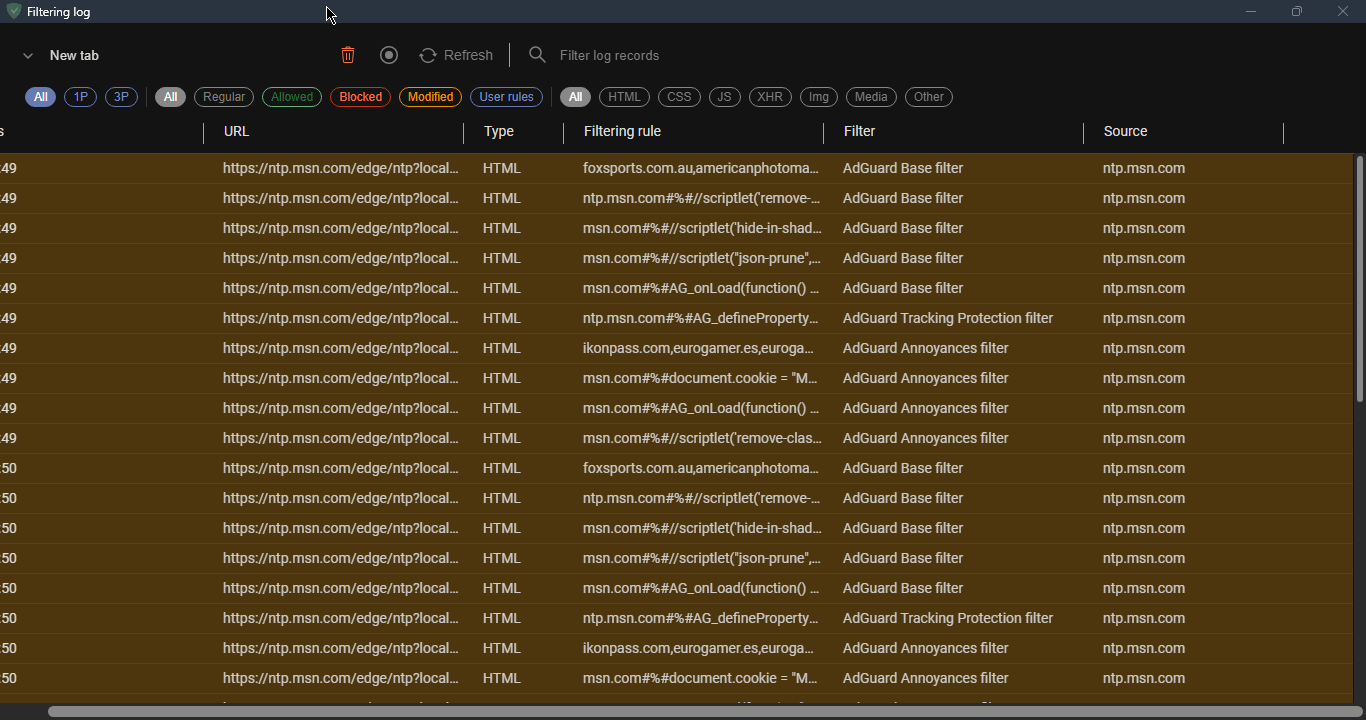The height and width of the screenshot is (720, 1366).
Task: Expand the New tab dropdown chevron
Action: click(28, 56)
